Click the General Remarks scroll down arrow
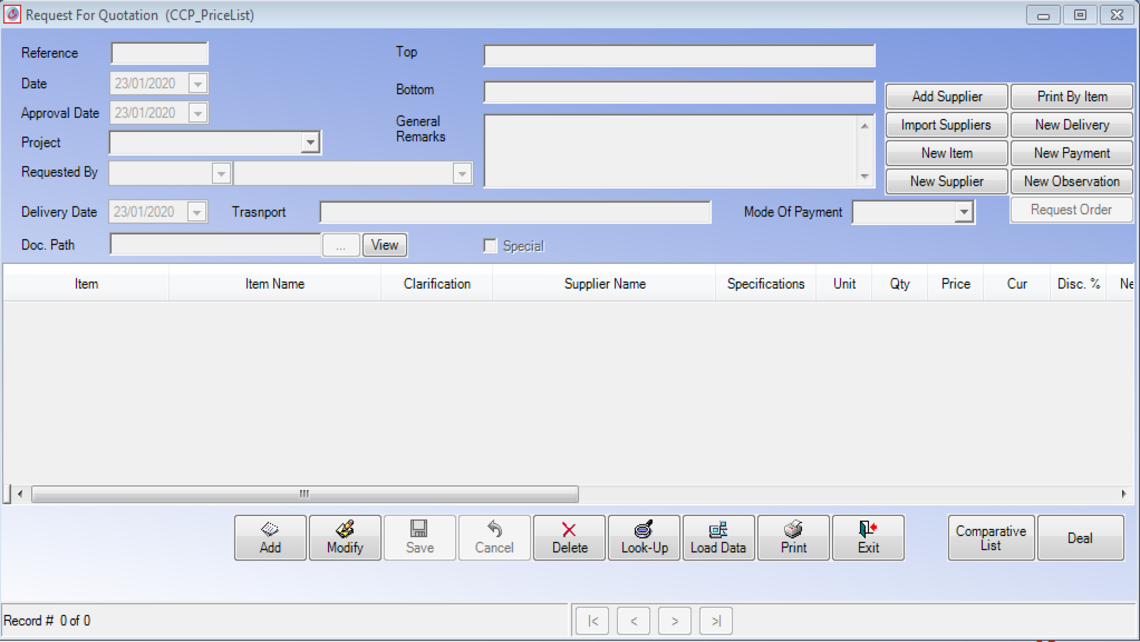 click(x=864, y=176)
